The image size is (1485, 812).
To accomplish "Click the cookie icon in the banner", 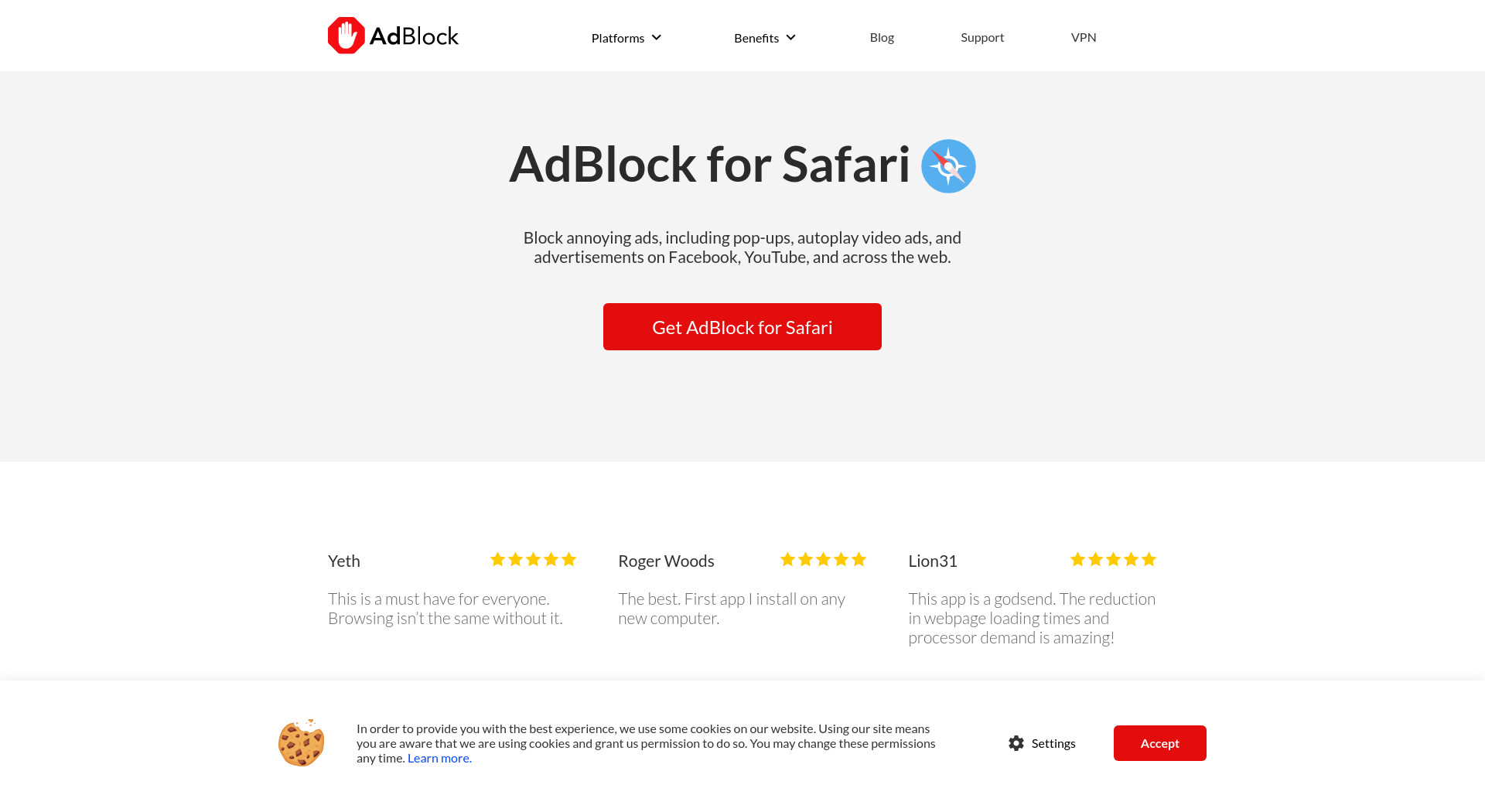I will pyautogui.click(x=302, y=743).
